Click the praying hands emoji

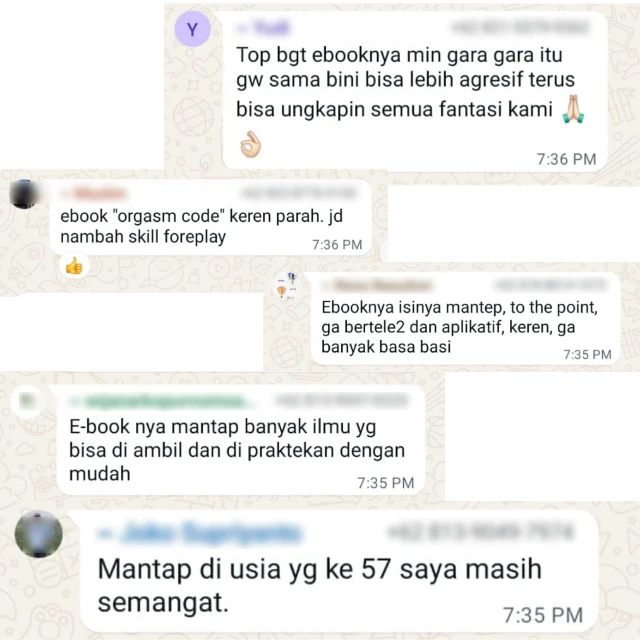point(573,109)
